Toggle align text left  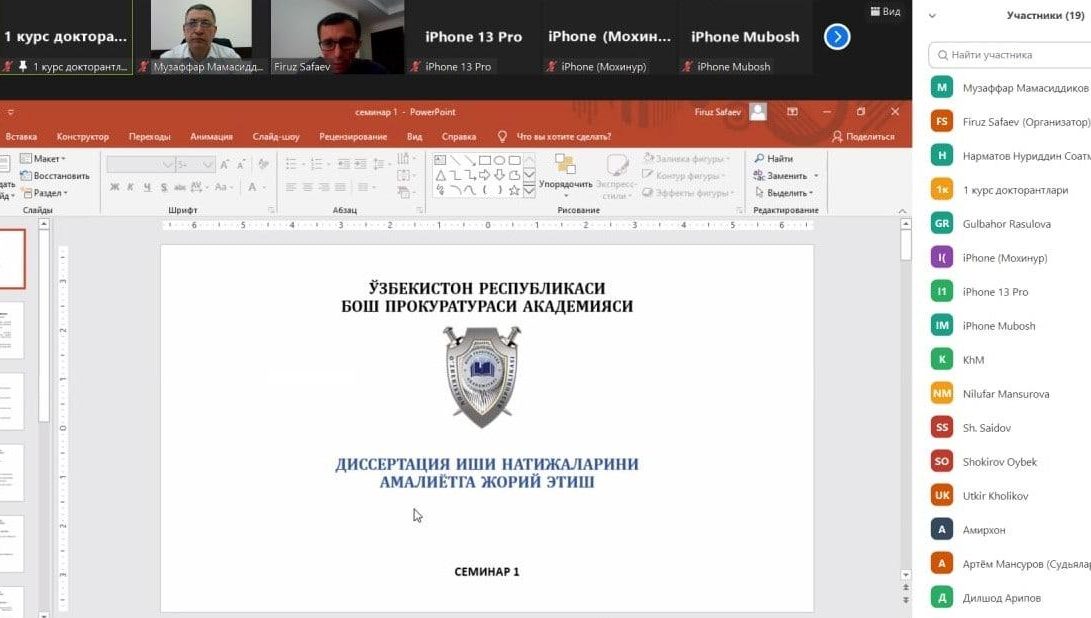(291, 187)
